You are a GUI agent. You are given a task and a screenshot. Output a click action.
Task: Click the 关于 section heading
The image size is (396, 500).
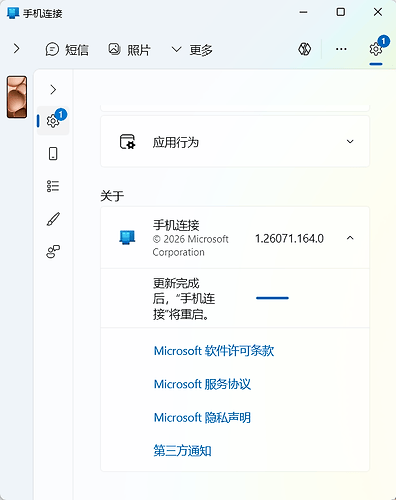pyautogui.click(x=112, y=196)
